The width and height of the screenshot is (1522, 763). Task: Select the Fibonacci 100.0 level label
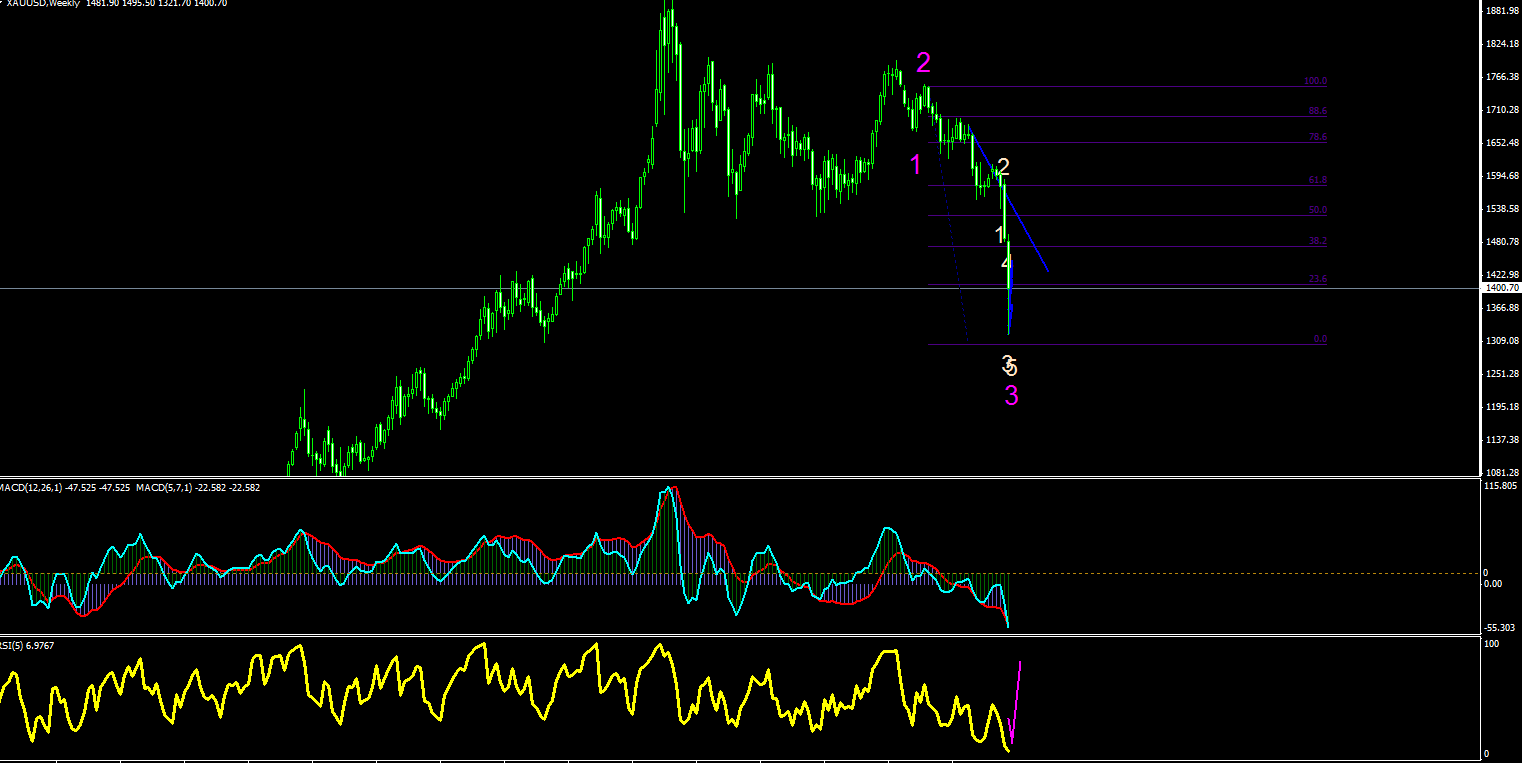point(1314,81)
